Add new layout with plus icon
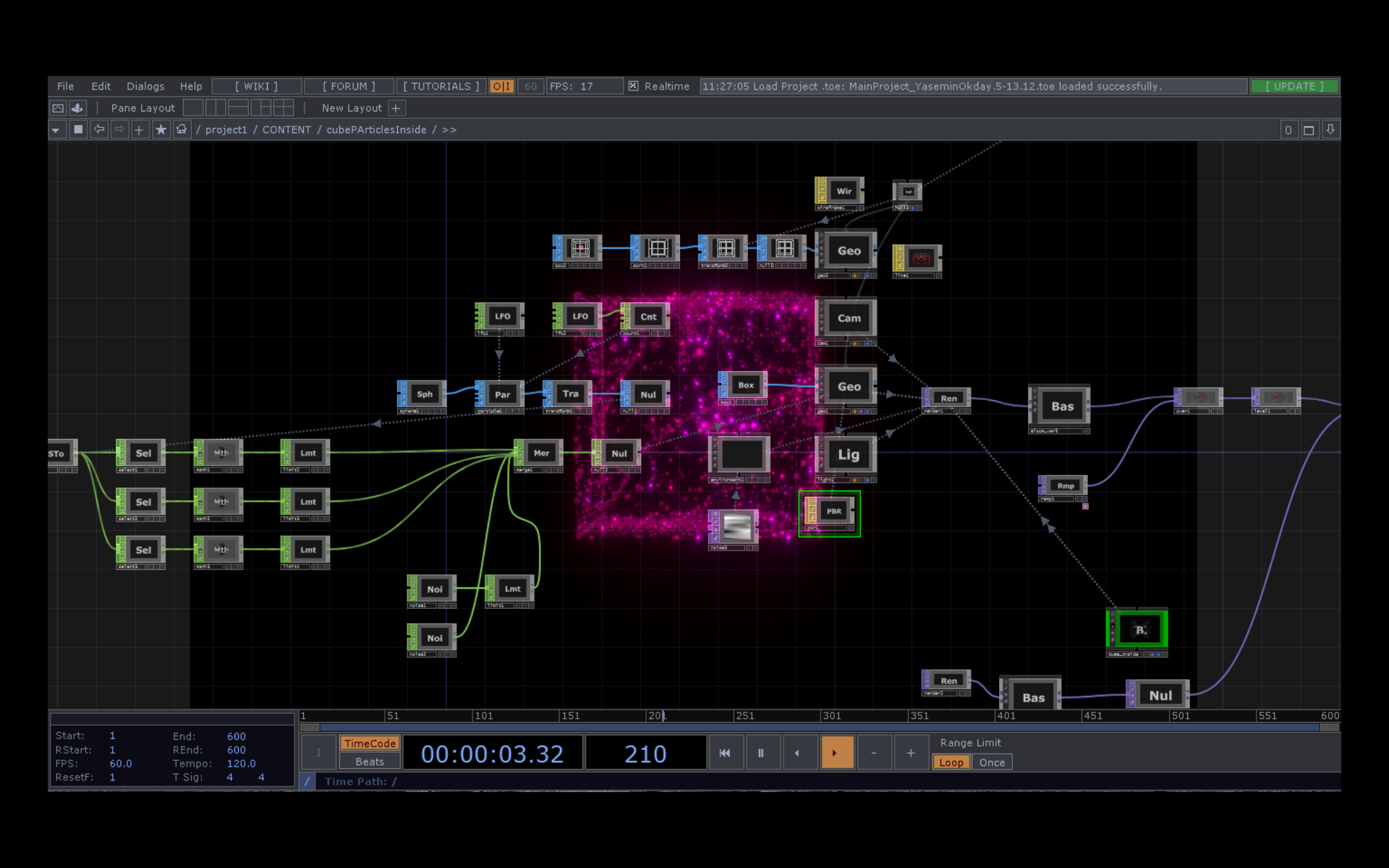 point(396,109)
